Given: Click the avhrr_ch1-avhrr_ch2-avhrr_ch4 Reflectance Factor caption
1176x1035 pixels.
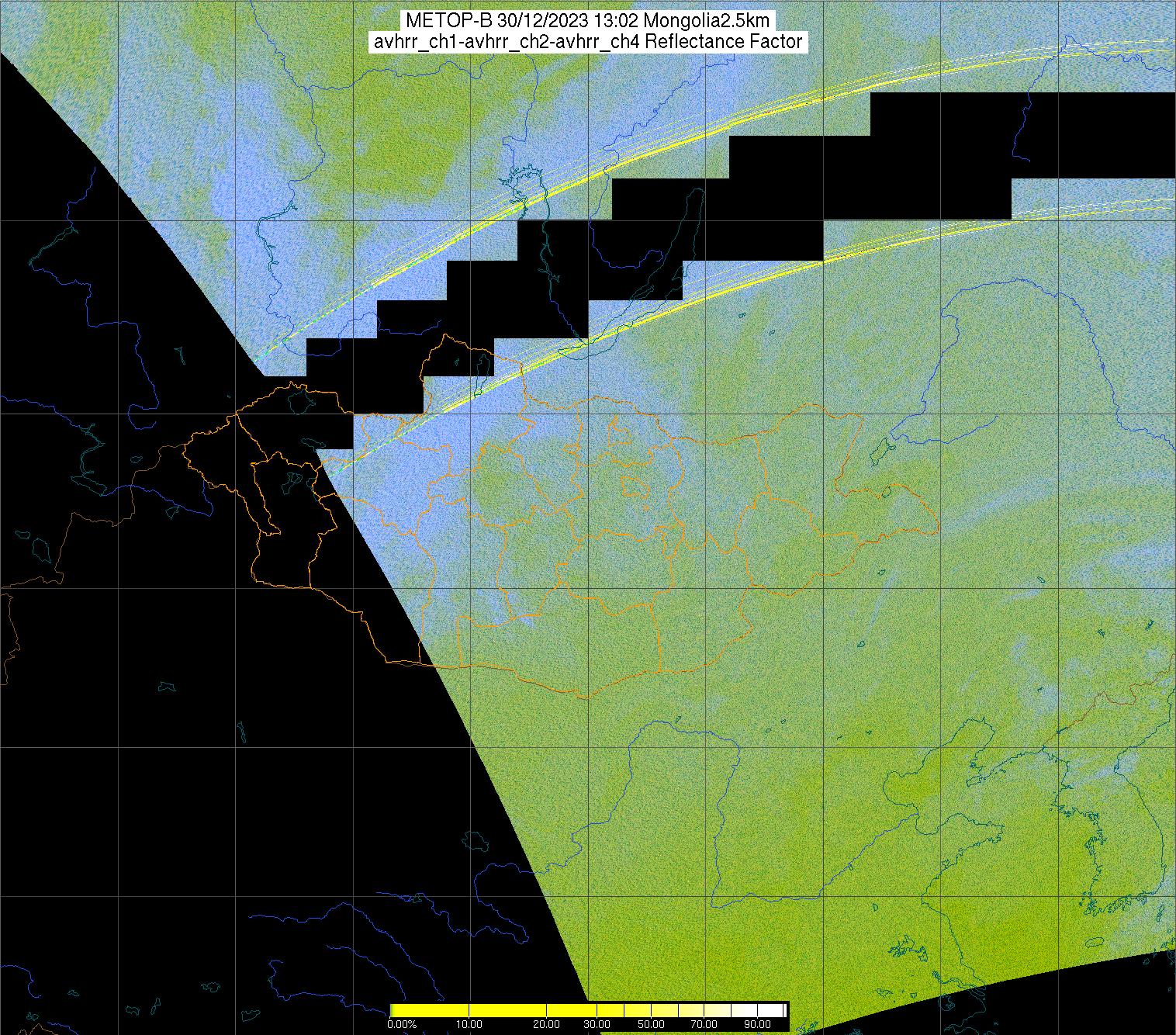Looking at the screenshot, I should [588, 42].
